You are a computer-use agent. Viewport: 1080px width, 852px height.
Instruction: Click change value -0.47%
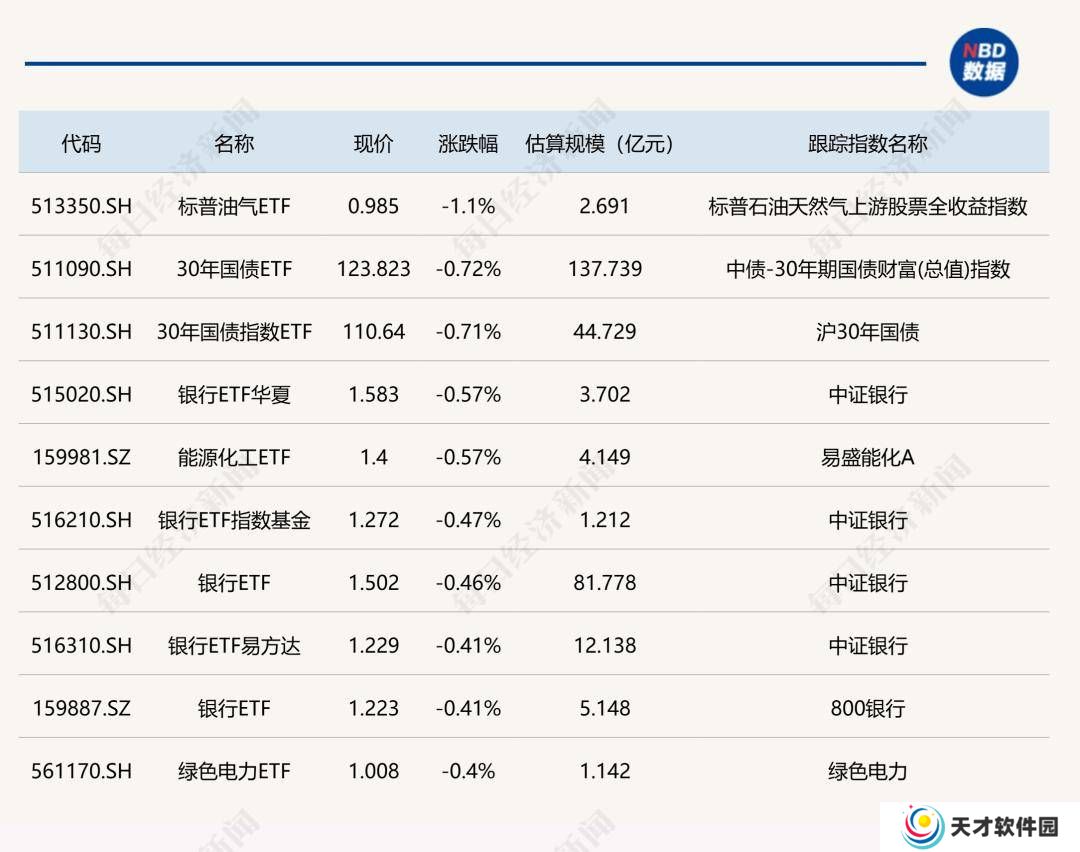click(468, 519)
